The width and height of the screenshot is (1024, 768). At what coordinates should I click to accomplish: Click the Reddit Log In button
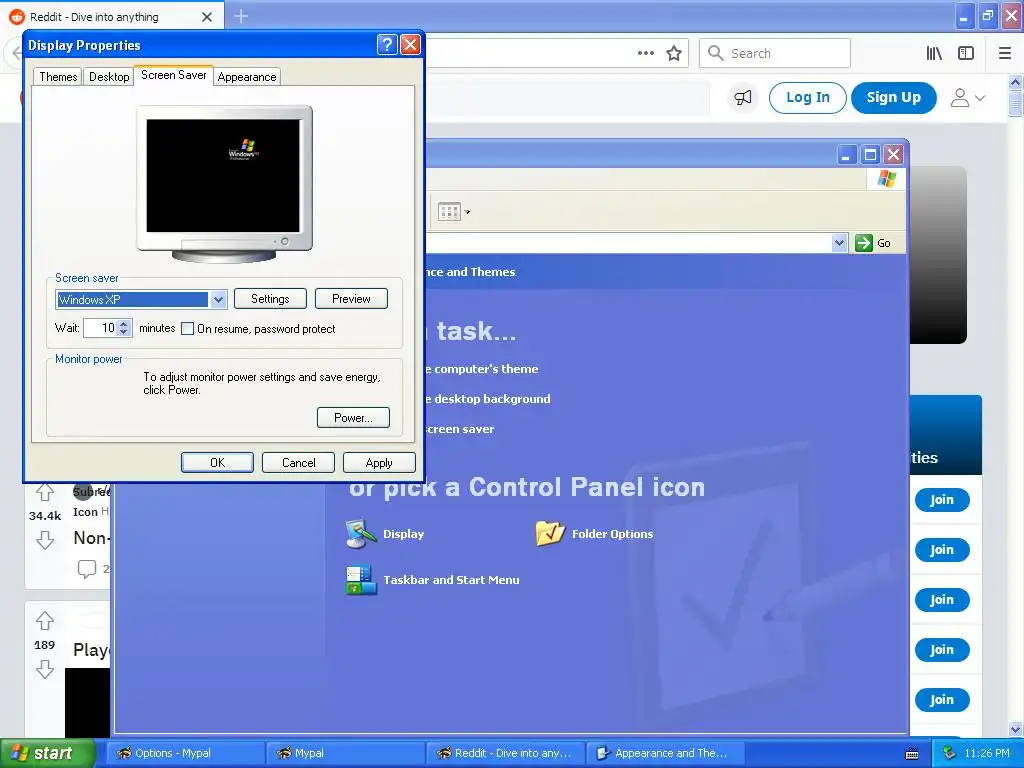808,97
